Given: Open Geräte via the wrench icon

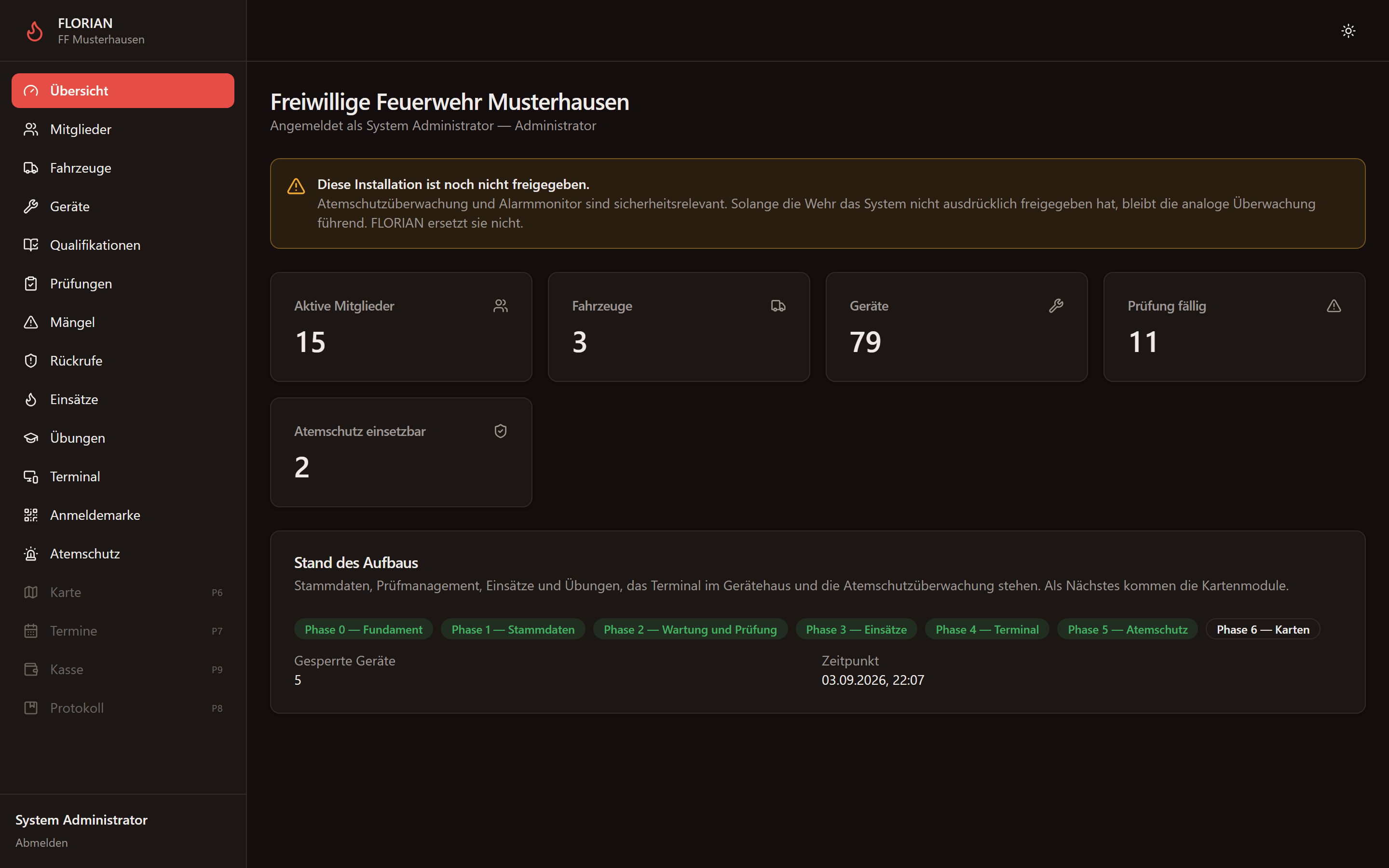Looking at the screenshot, I should coord(31,206).
